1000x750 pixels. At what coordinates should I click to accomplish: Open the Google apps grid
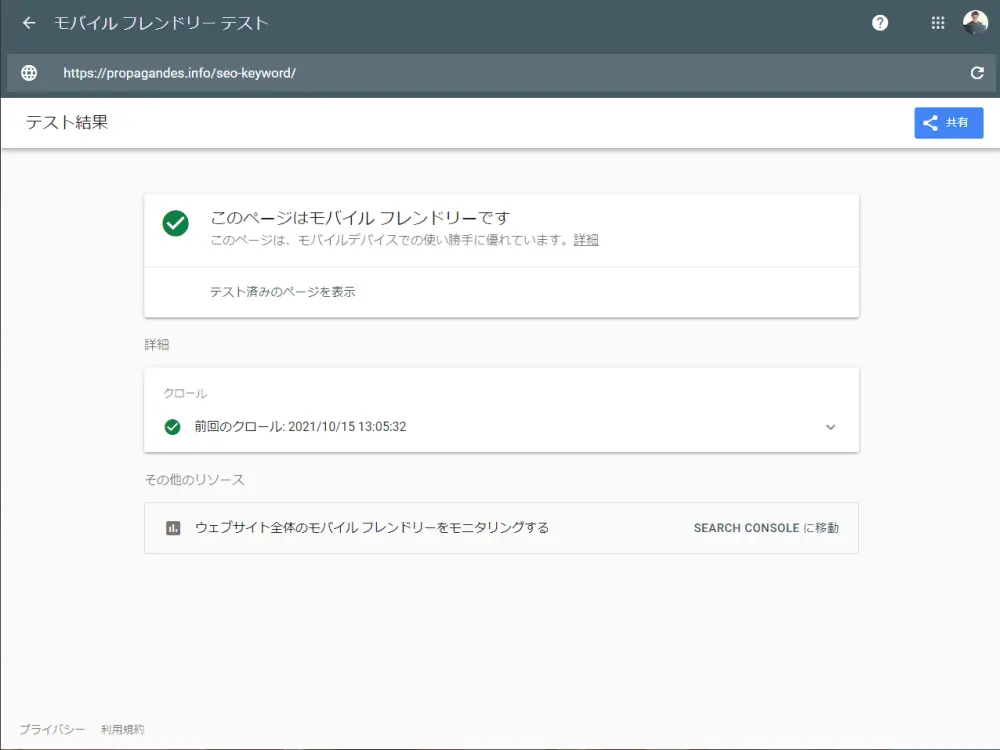click(937, 22)
